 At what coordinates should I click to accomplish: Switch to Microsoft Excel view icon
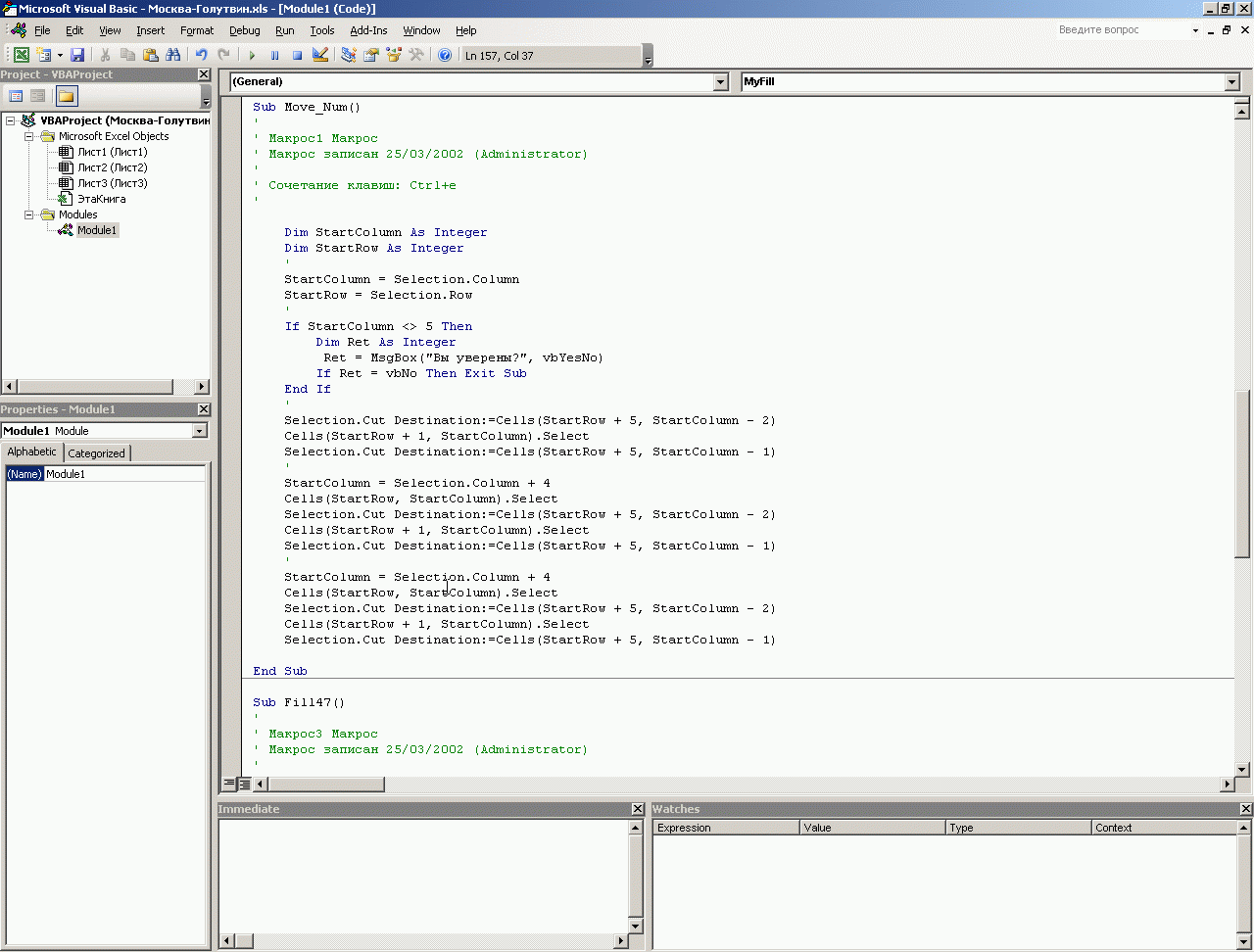tap(22, 55)
